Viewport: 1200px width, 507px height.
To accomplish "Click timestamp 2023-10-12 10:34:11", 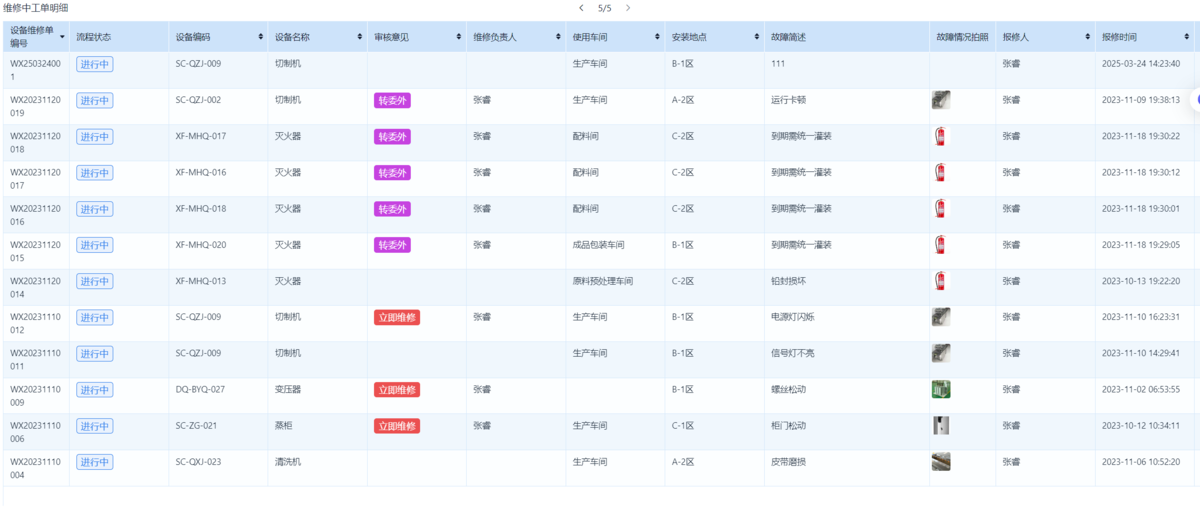I will click(1141, 426).
